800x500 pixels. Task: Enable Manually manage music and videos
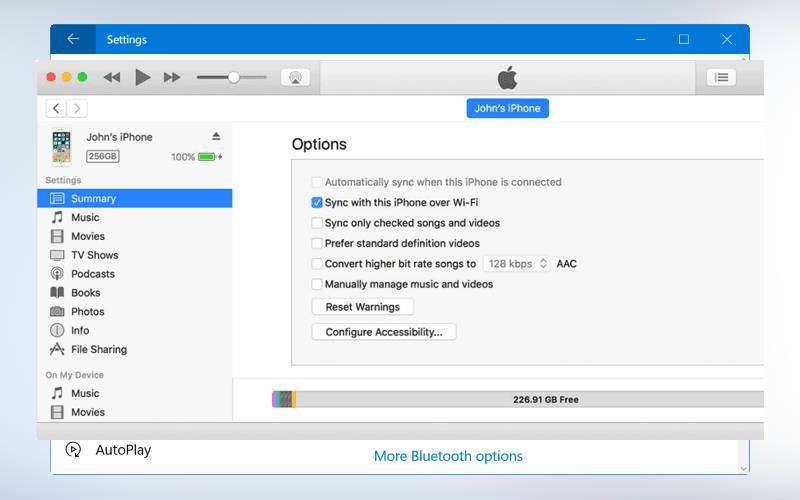click(317, 284)
